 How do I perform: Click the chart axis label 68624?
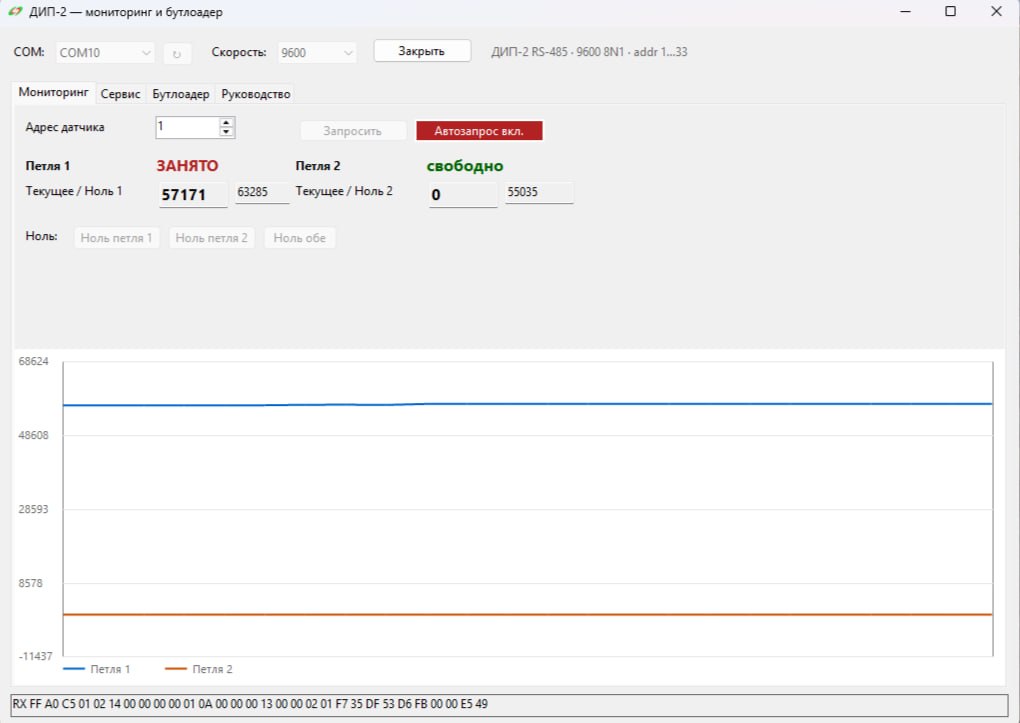pos(33,361)
